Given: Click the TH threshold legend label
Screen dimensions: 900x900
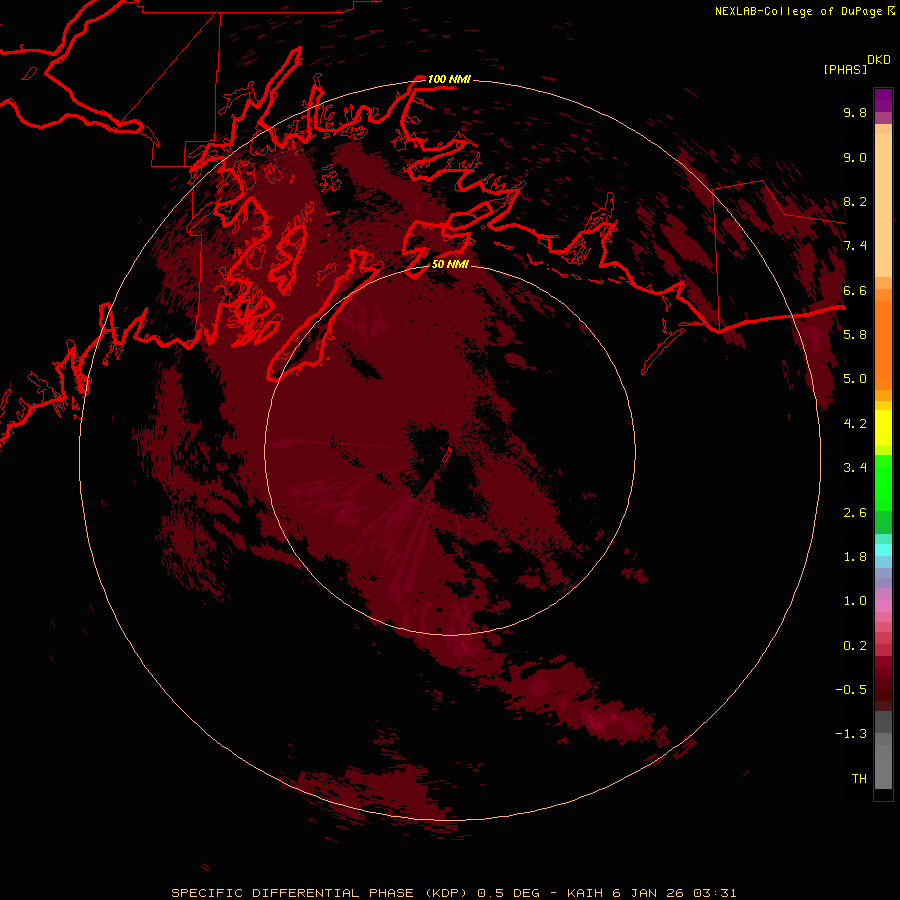Looking at the screenshot, I should tap(859, 778).
